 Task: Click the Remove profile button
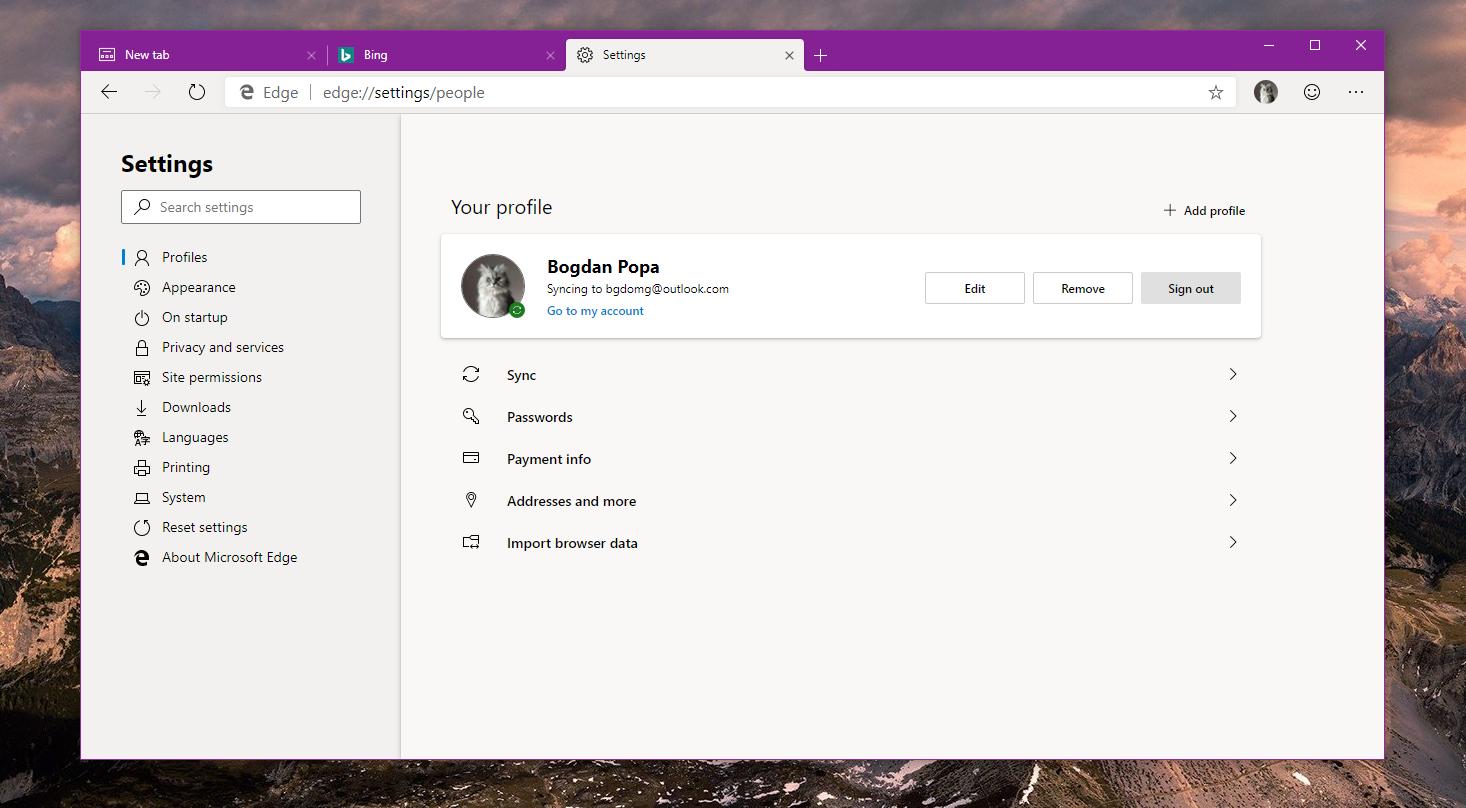point(1082,288)
